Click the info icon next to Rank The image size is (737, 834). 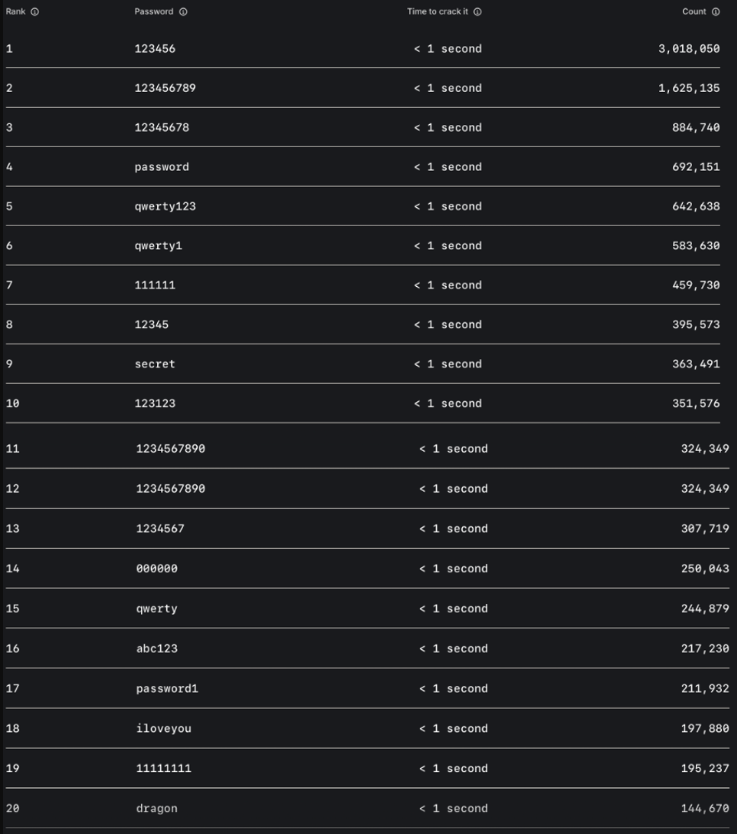35,12
